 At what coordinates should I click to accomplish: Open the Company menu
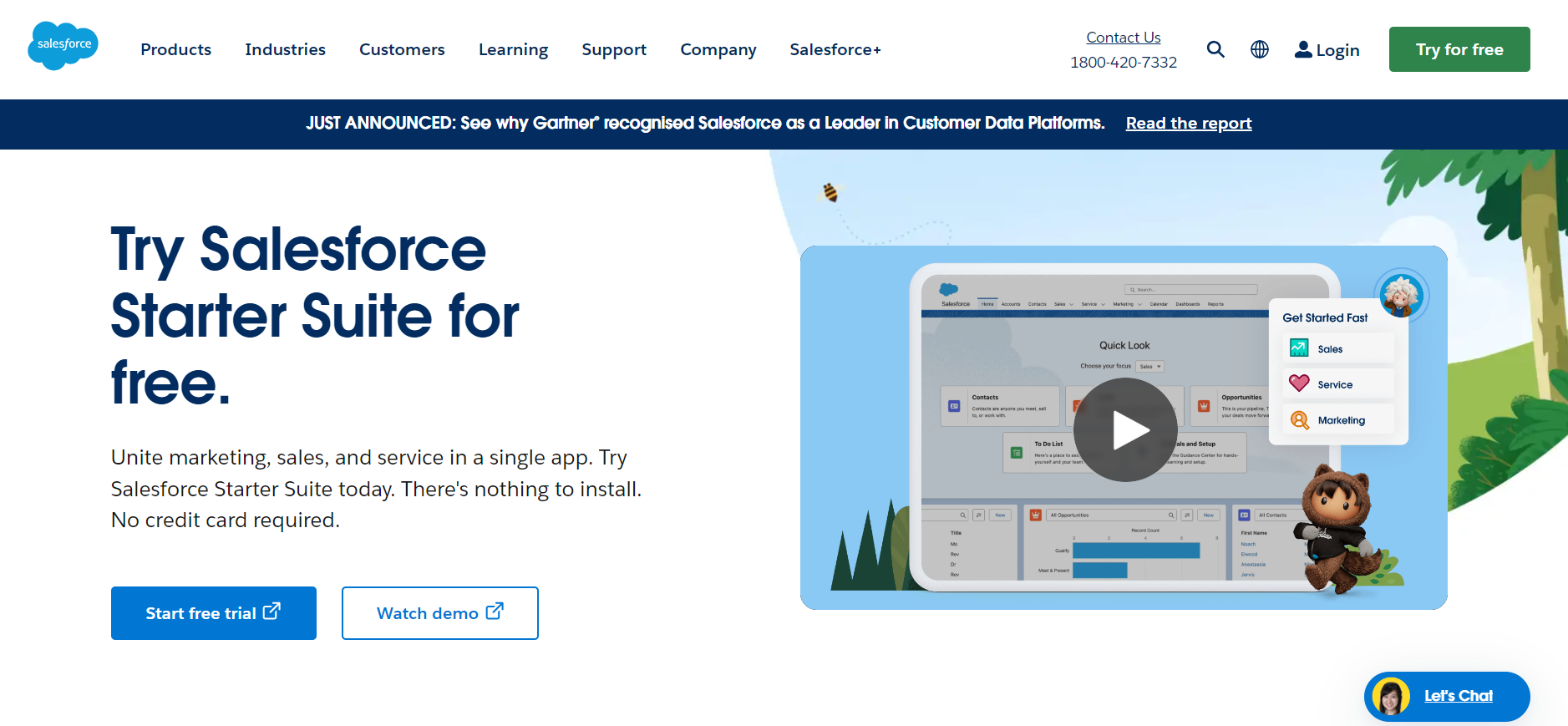point(718,49)
